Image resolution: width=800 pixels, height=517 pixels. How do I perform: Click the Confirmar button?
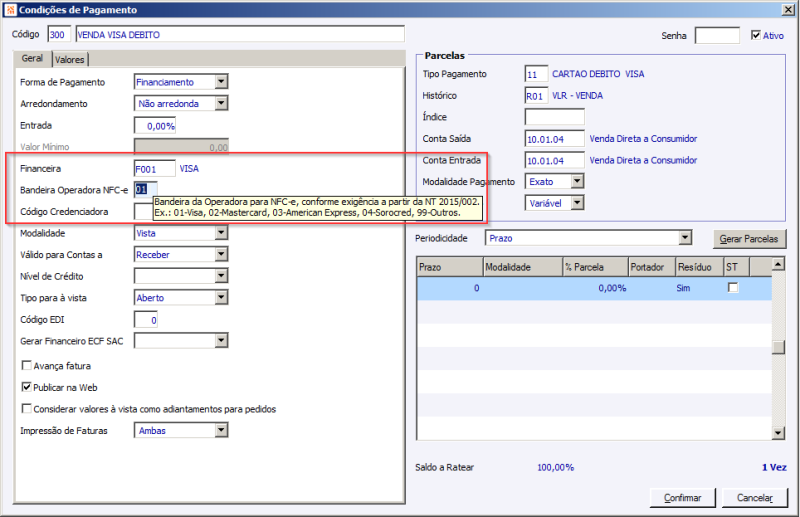[683, 498]
